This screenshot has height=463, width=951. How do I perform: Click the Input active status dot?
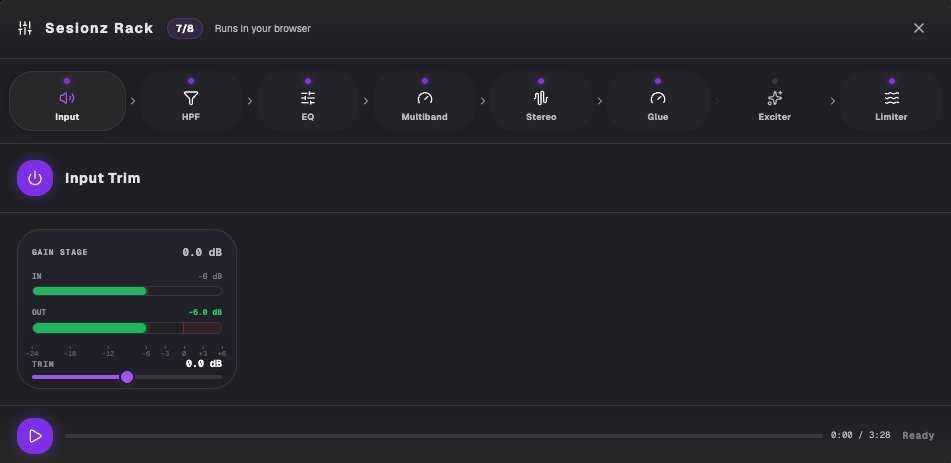(67, 81)
